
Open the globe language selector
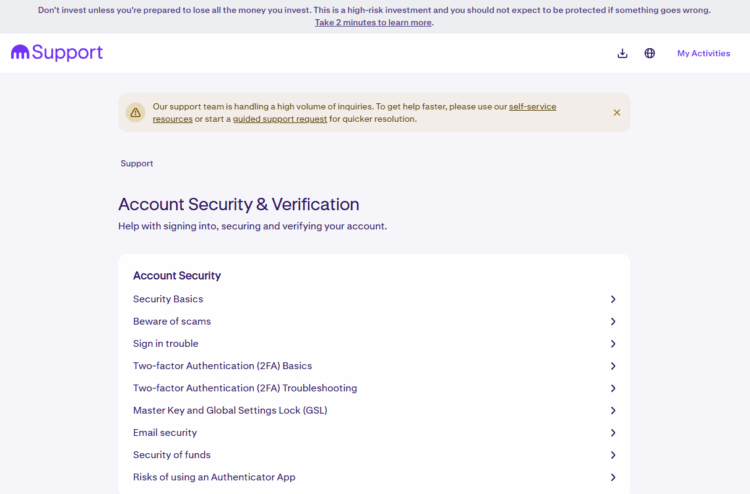(x=650, y=53)
